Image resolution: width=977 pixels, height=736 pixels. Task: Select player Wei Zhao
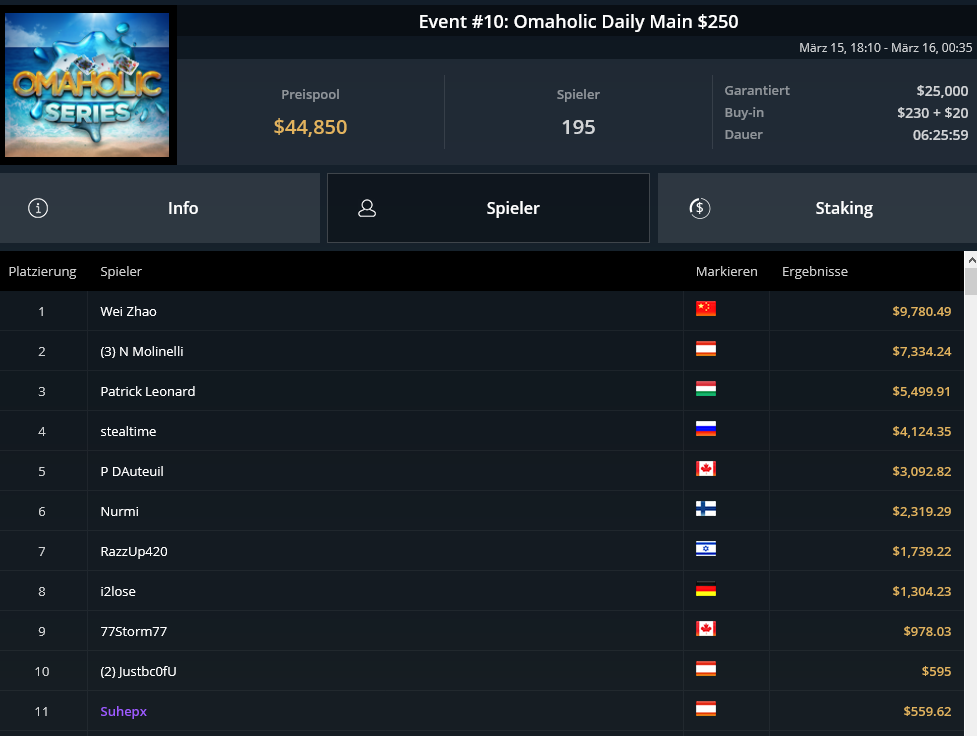[128, 311]
